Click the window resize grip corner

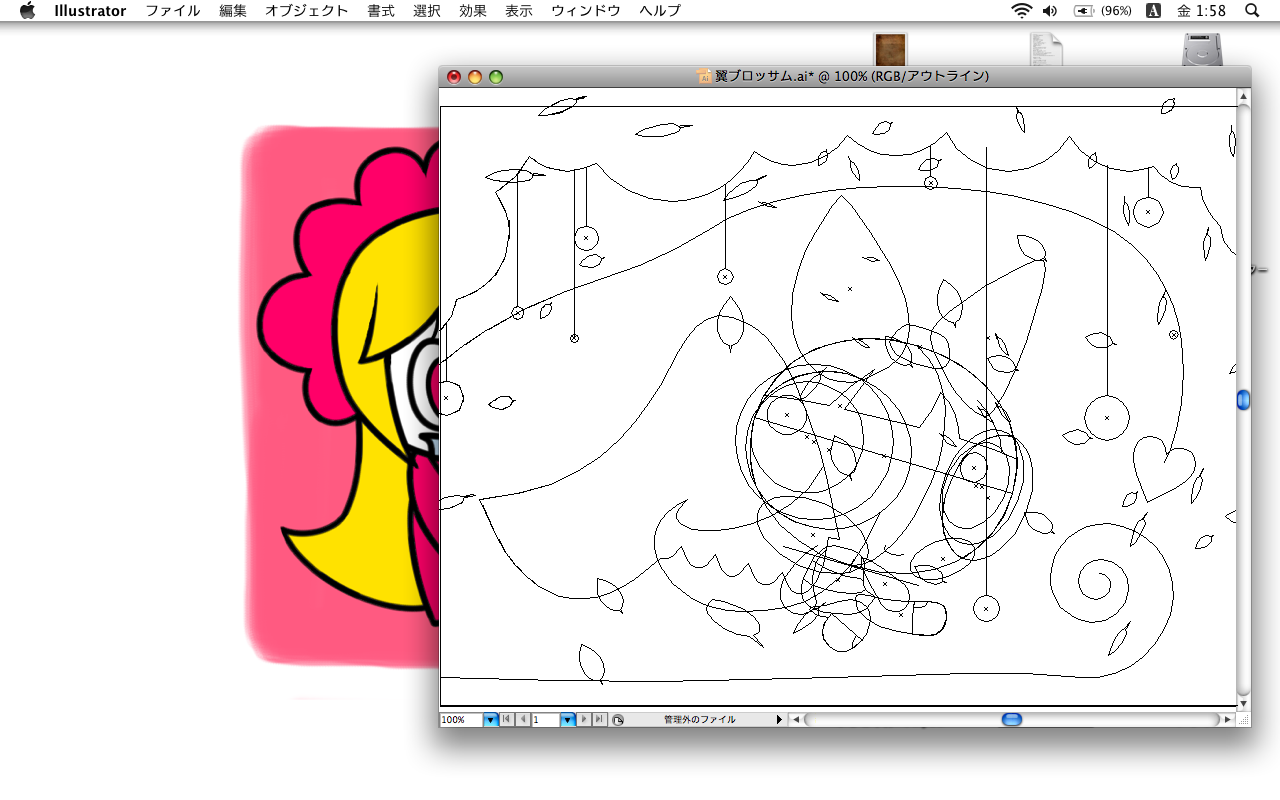click(1244, 720)
